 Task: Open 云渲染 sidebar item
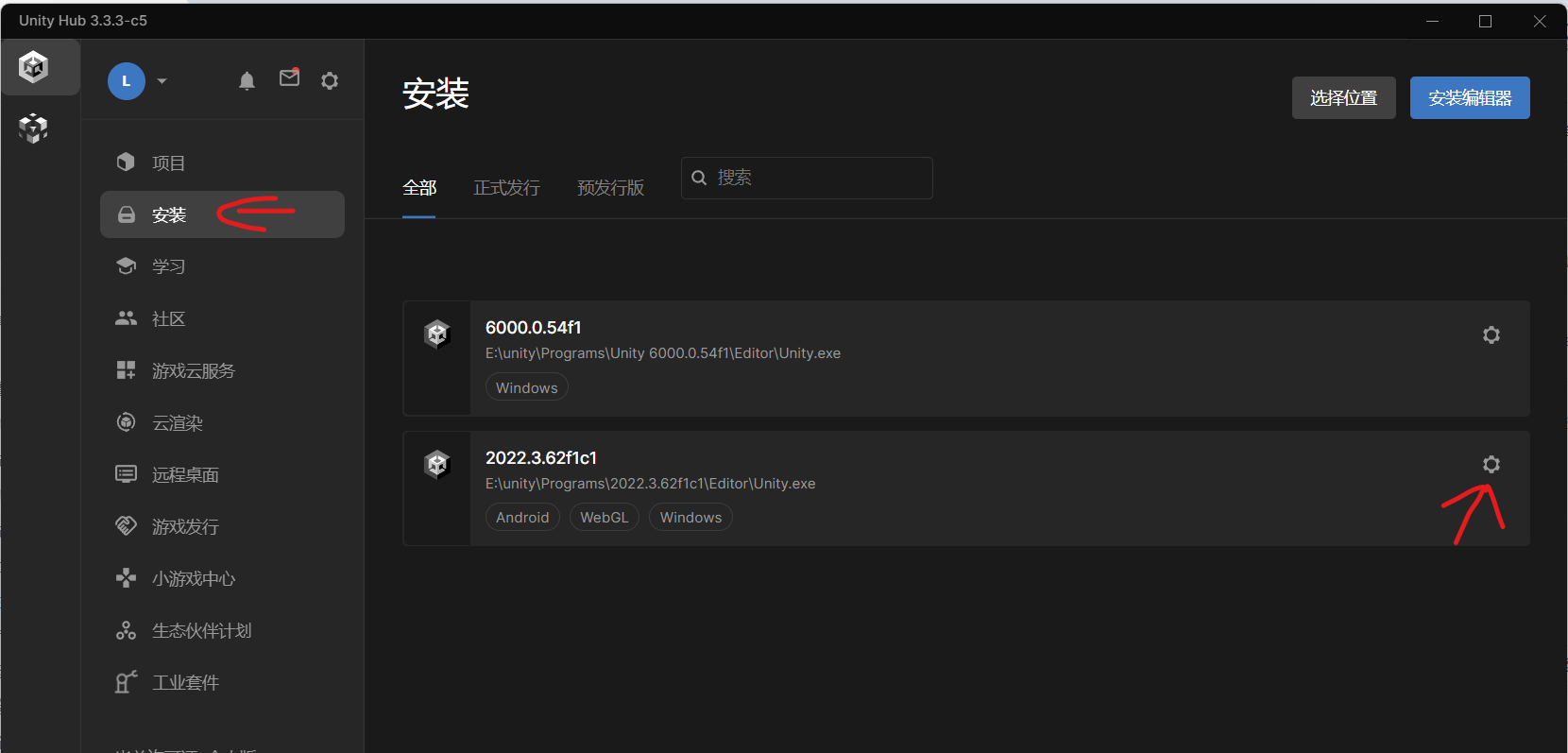click(x=222, y=422)
